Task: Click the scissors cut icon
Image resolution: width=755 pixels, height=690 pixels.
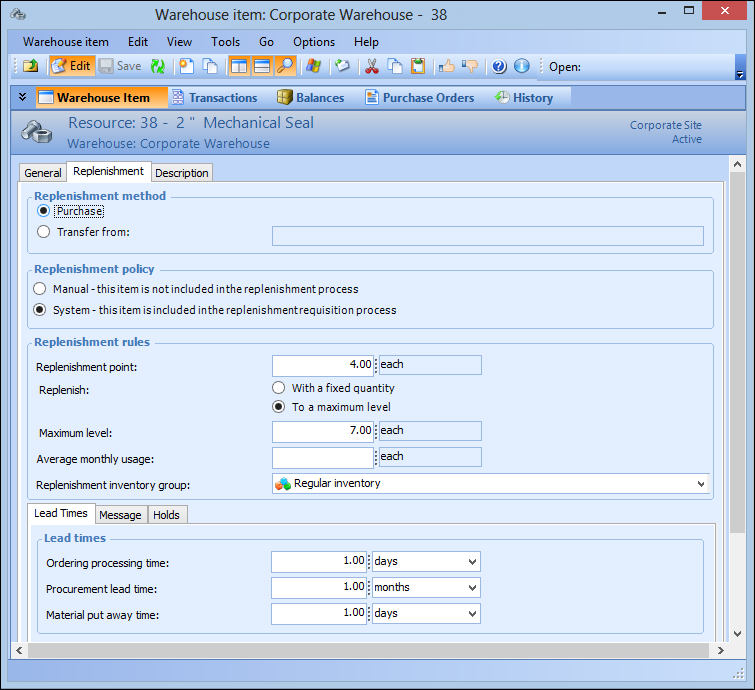Action: point(372,67)
